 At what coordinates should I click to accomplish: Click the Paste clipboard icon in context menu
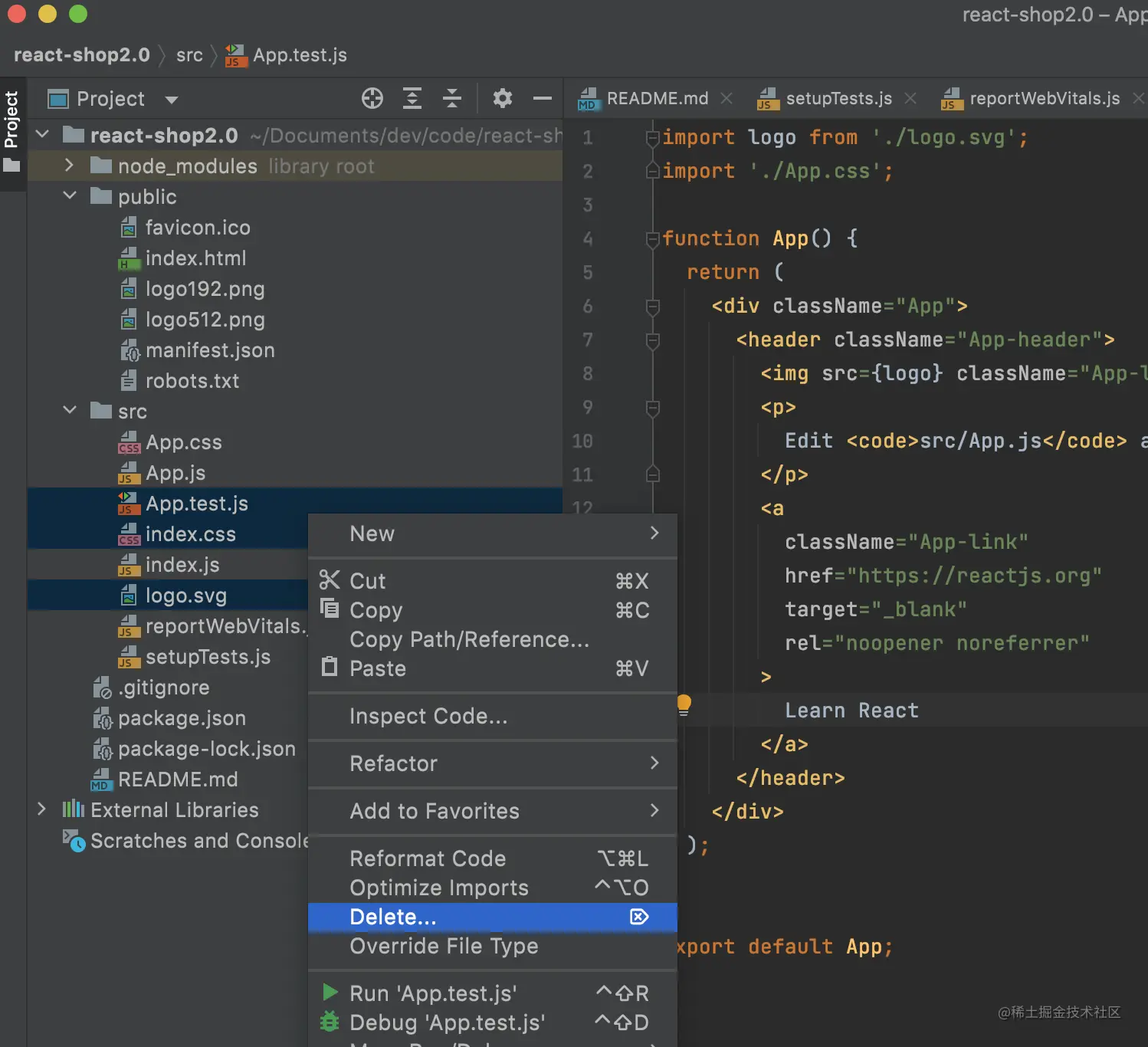pos(330,667)
